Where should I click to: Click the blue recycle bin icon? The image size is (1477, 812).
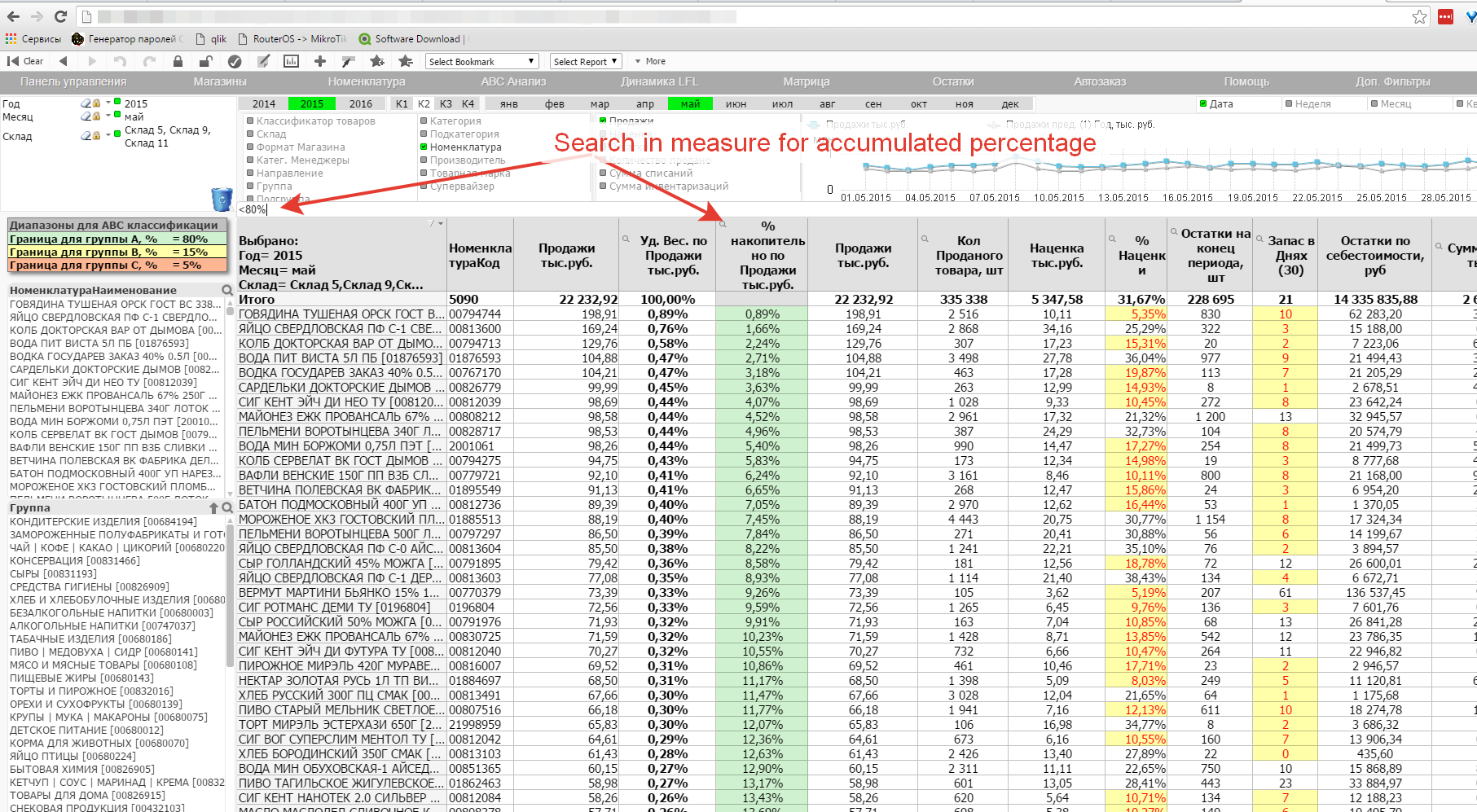click(x=222, y=199)
